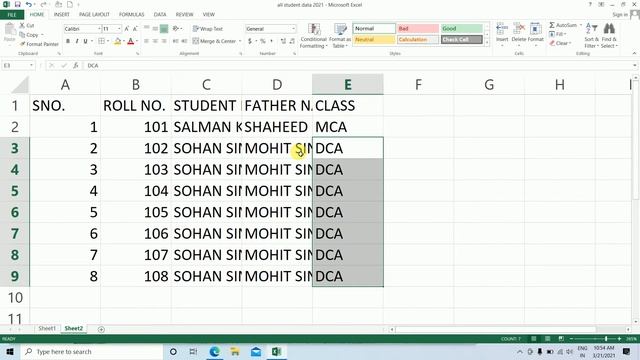This screenshot has height=360, width=640.
Task: Switch to the REVIEW tab
Action: click(184, 15)
